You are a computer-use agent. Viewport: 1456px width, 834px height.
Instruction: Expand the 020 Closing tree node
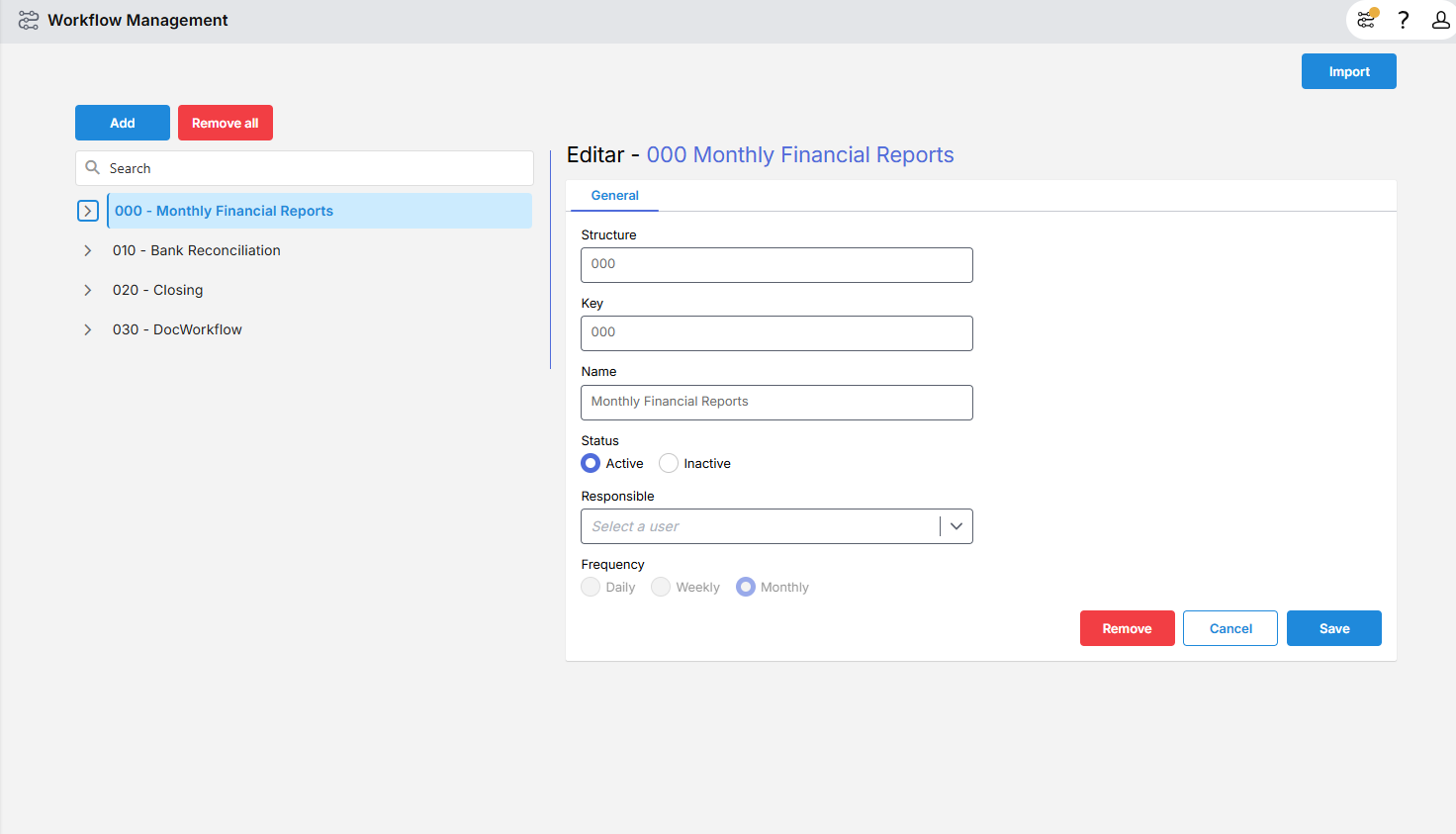[88, 290]
